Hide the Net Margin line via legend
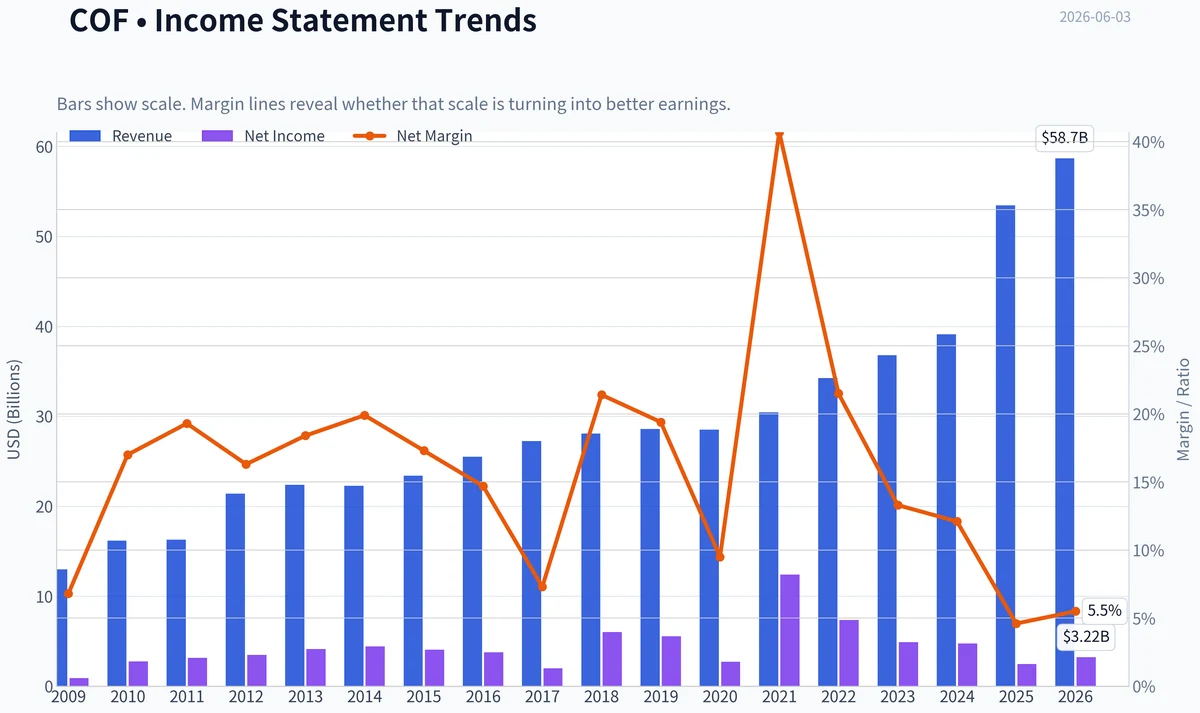 pos(413,136)
